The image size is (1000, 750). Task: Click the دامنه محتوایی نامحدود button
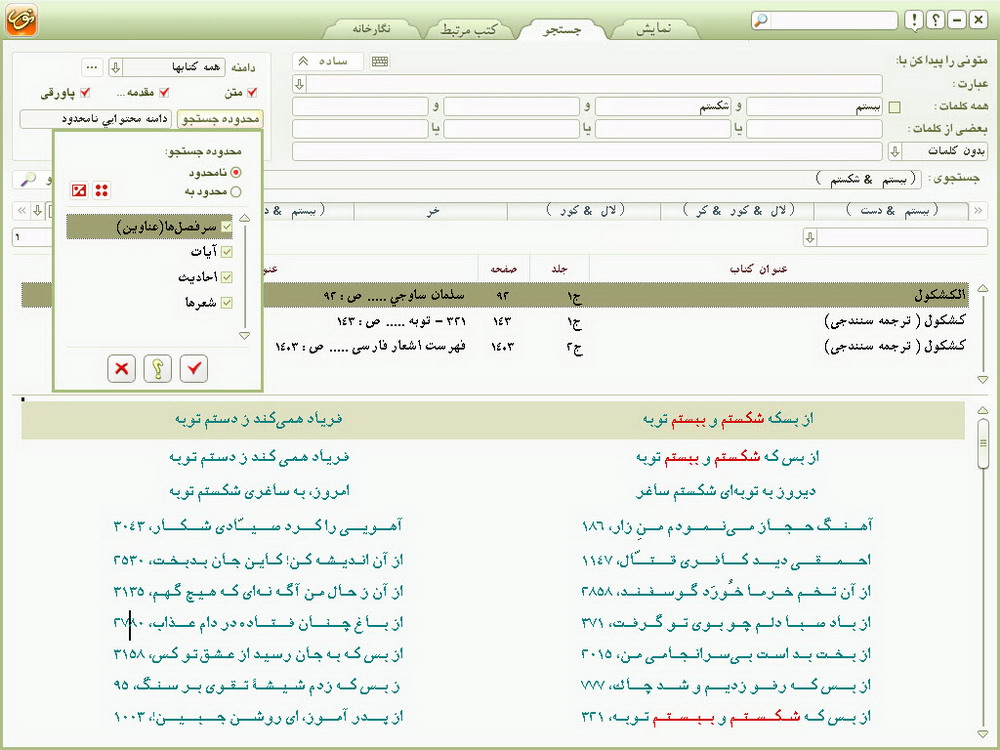tap(96, 119)
